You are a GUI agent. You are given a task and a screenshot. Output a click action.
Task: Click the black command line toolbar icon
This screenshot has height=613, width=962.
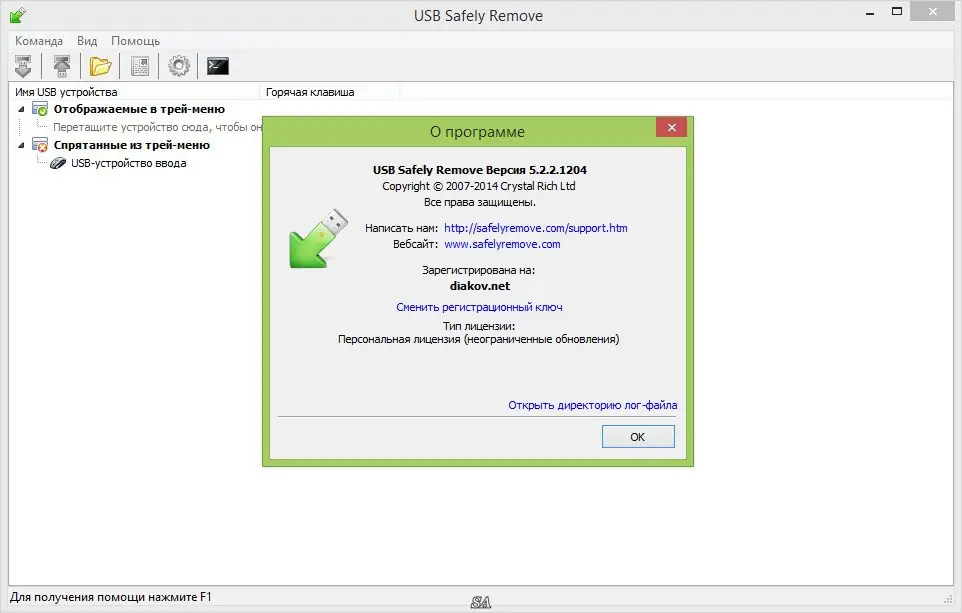[218, 66]
